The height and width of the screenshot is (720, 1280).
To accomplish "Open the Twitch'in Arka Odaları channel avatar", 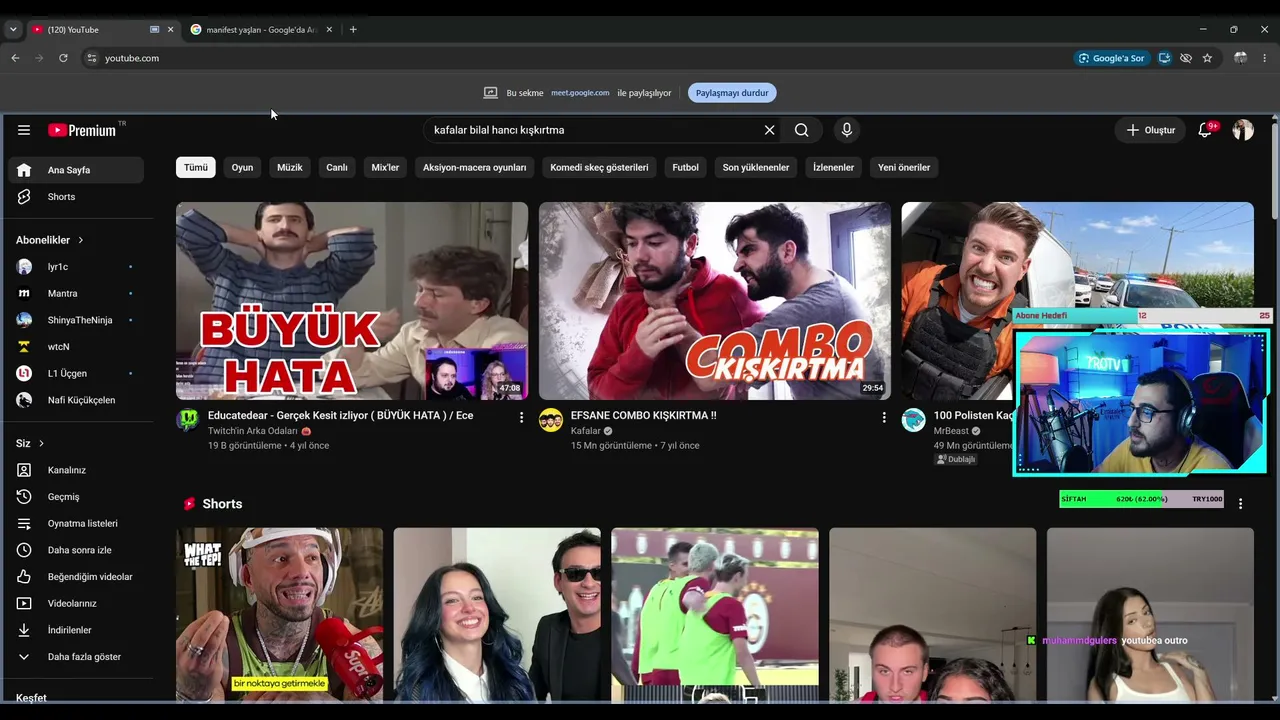I will (x=188, y=420).
